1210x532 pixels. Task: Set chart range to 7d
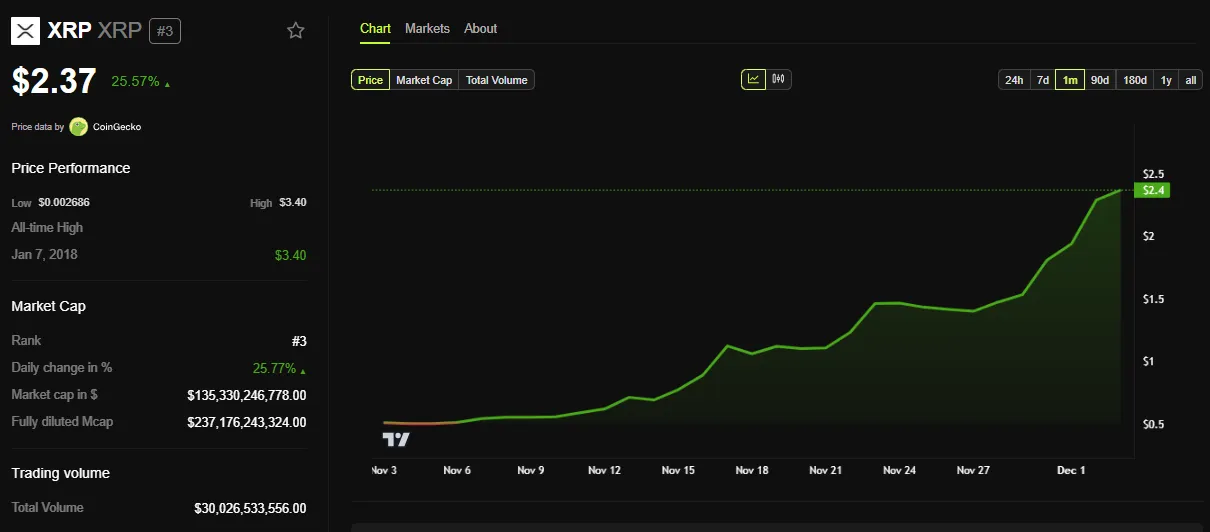tap(1042, 80)
